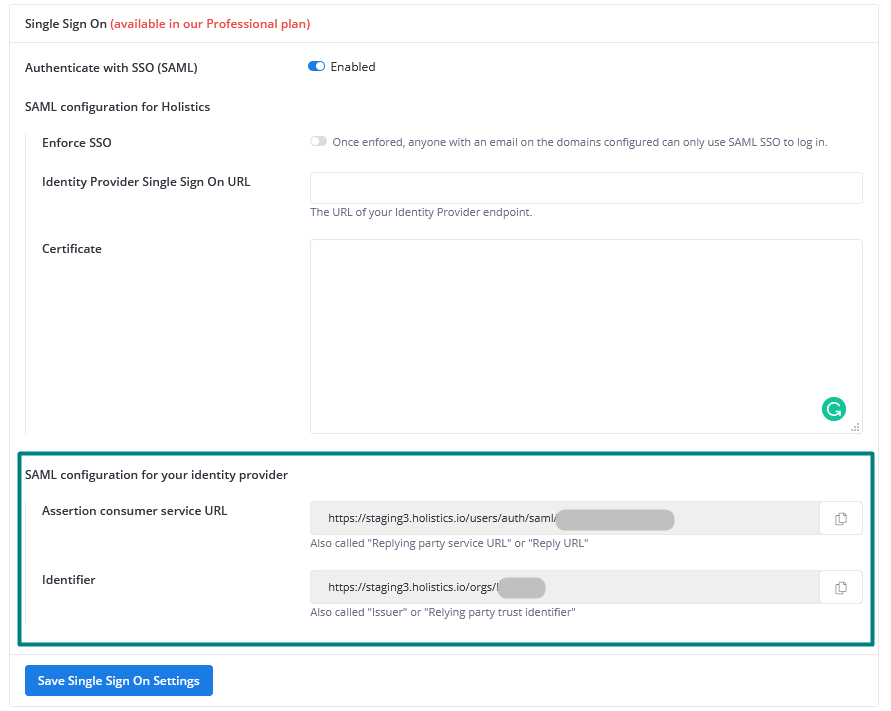
Task: Copy the Assertion consumer service URL
Action: coord(841,519)
